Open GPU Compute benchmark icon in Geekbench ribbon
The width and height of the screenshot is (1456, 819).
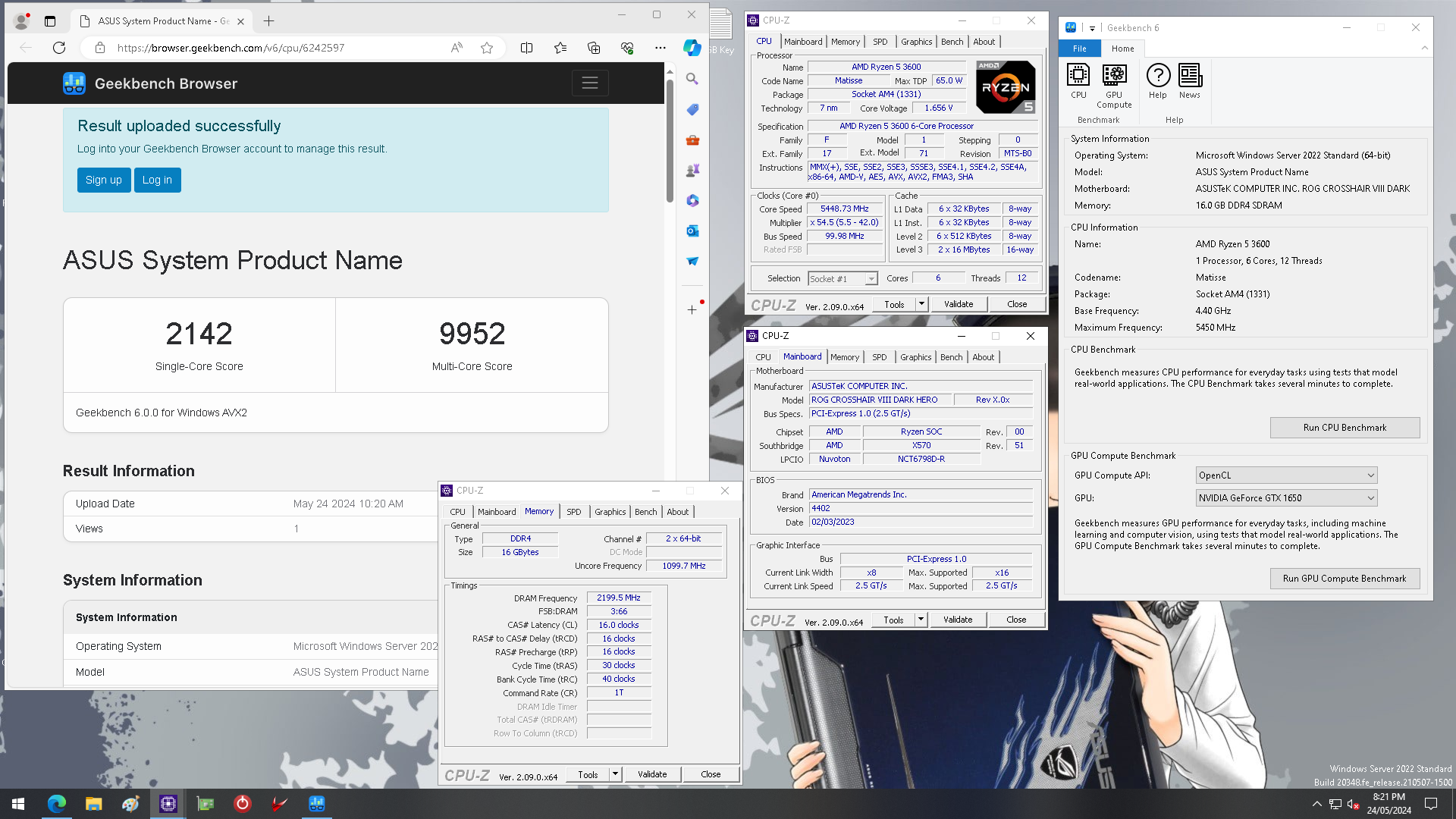click(x=1114, y=86)
